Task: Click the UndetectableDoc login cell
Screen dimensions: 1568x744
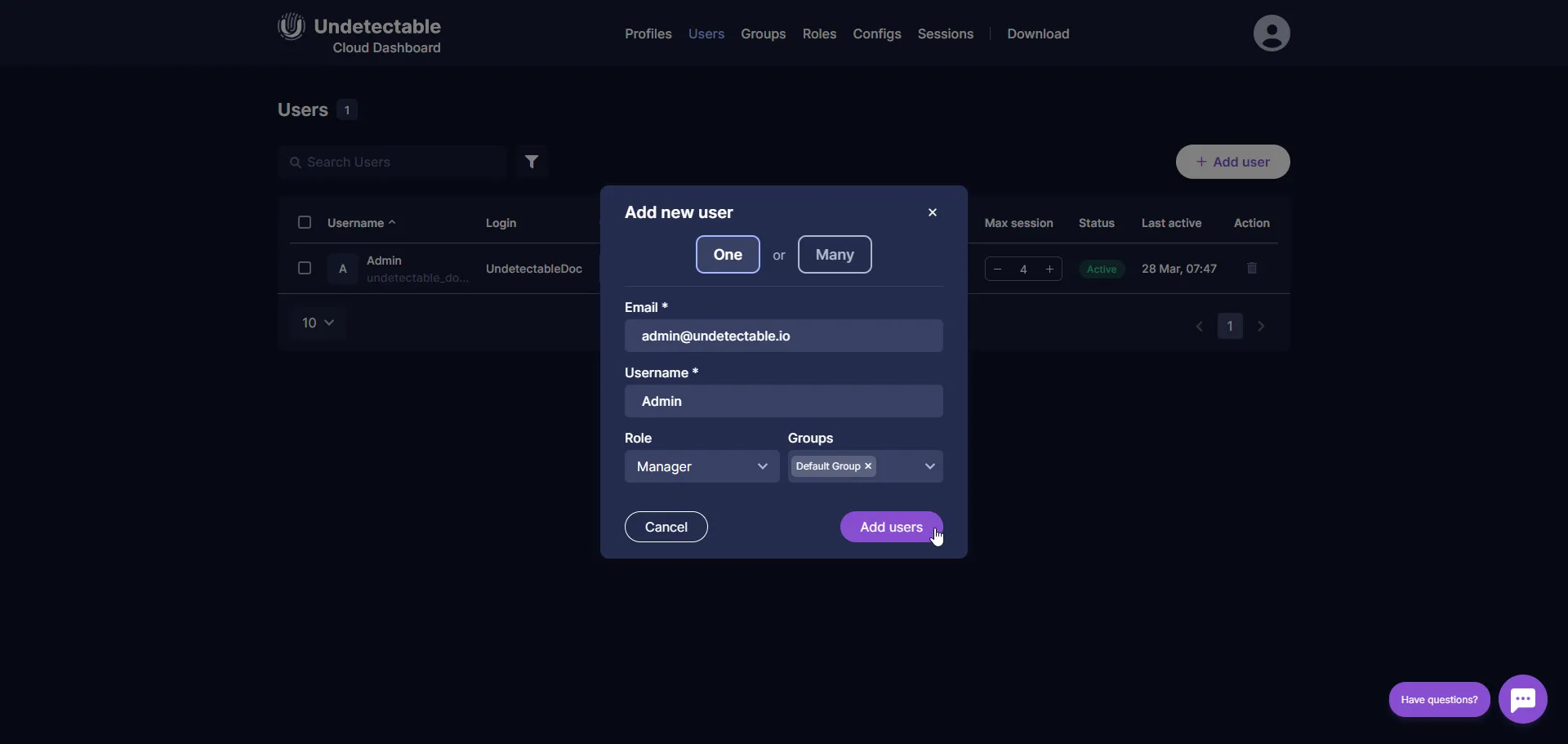Action: tap(534, 269)
